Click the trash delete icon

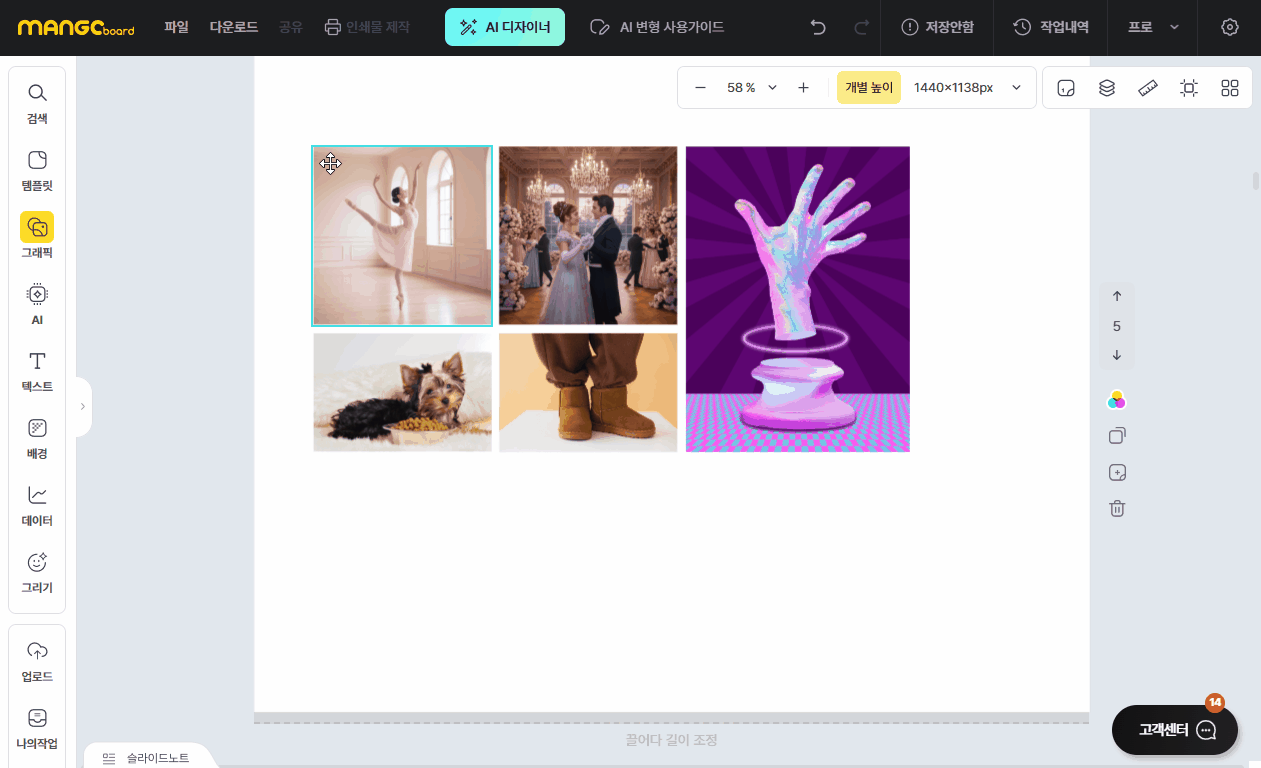[1117, 508]
